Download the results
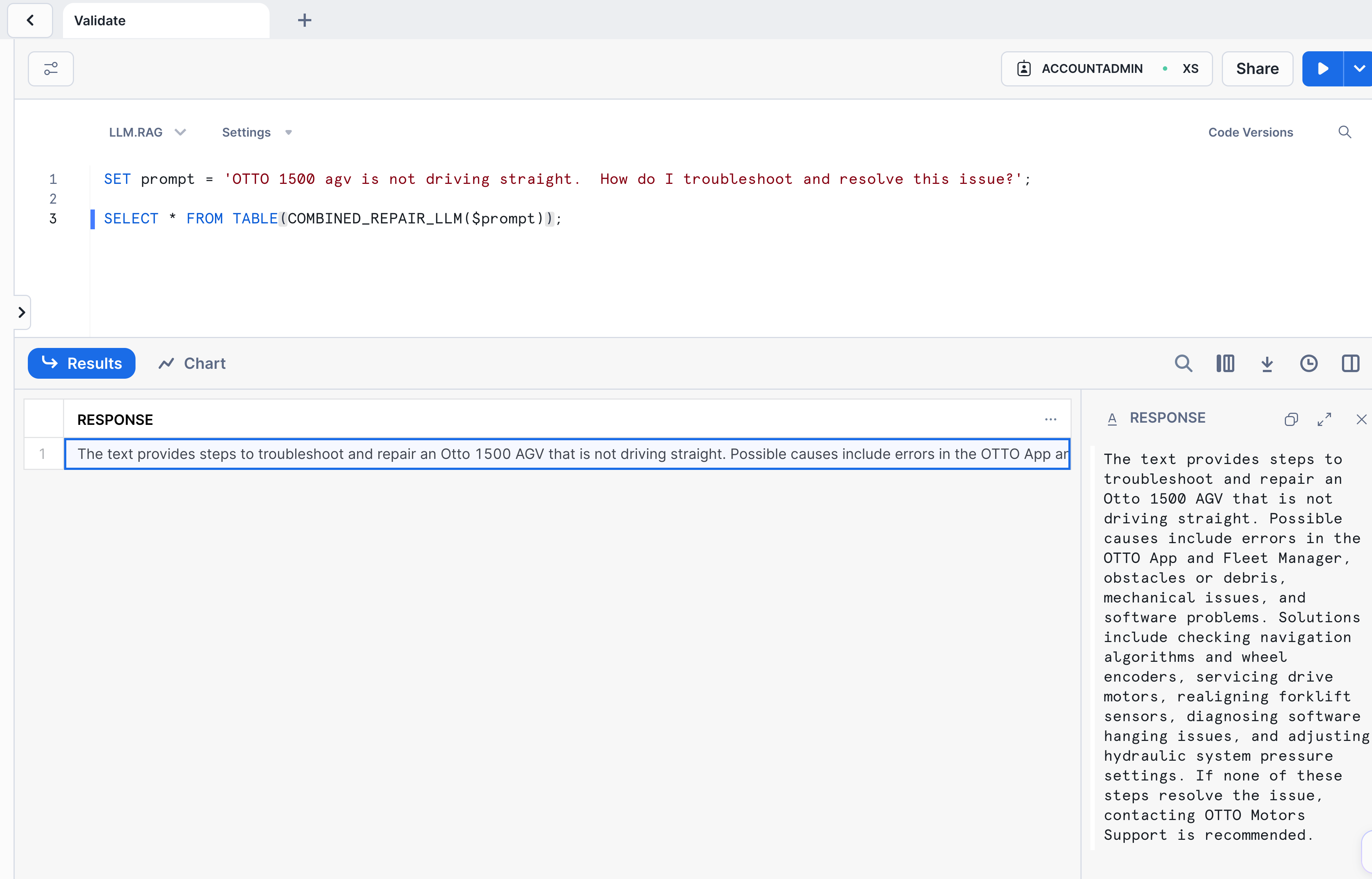The height and width of the screenshot is (879, 1372). pos(1267,364)
